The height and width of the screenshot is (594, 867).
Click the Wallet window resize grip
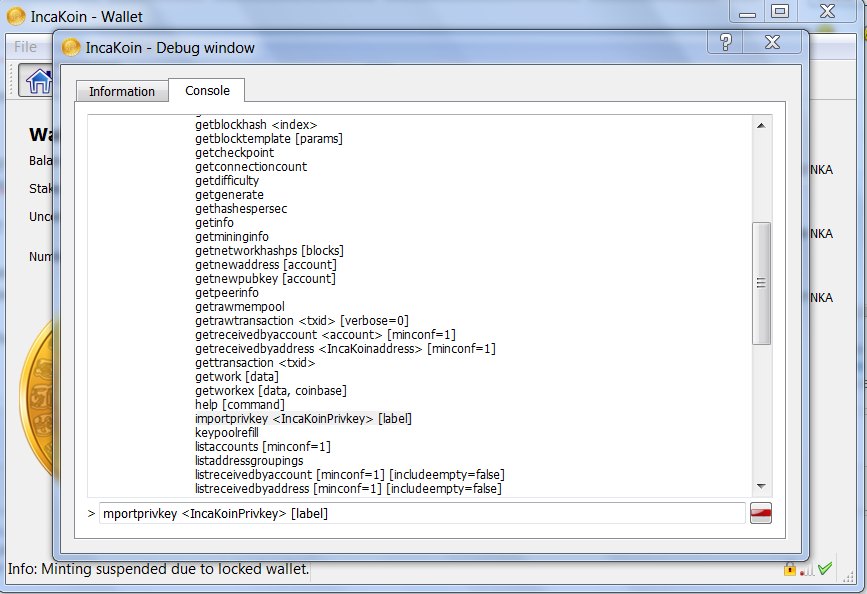coord(848,576)
